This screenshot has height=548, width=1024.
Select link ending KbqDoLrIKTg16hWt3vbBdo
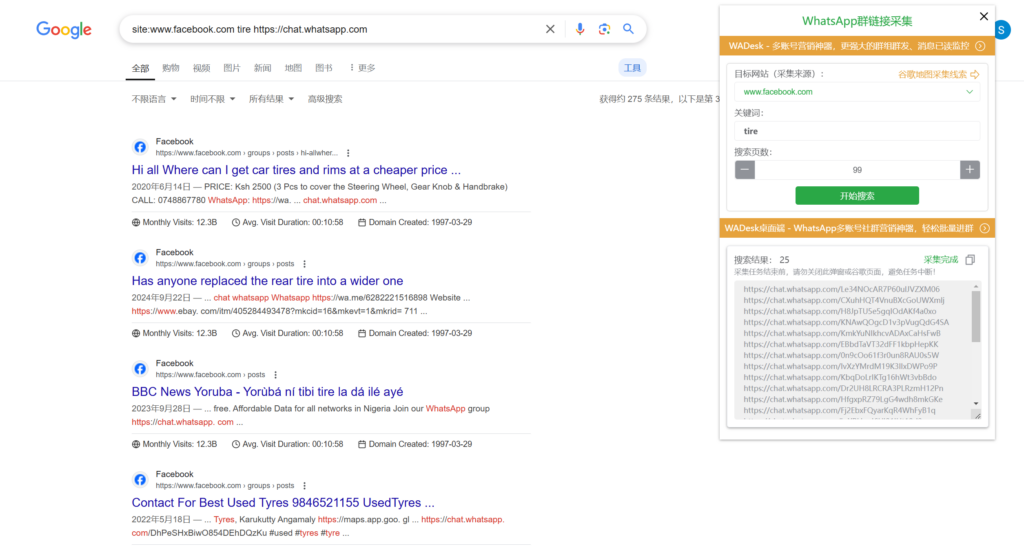pyautogui.click(x=840, y=378)
